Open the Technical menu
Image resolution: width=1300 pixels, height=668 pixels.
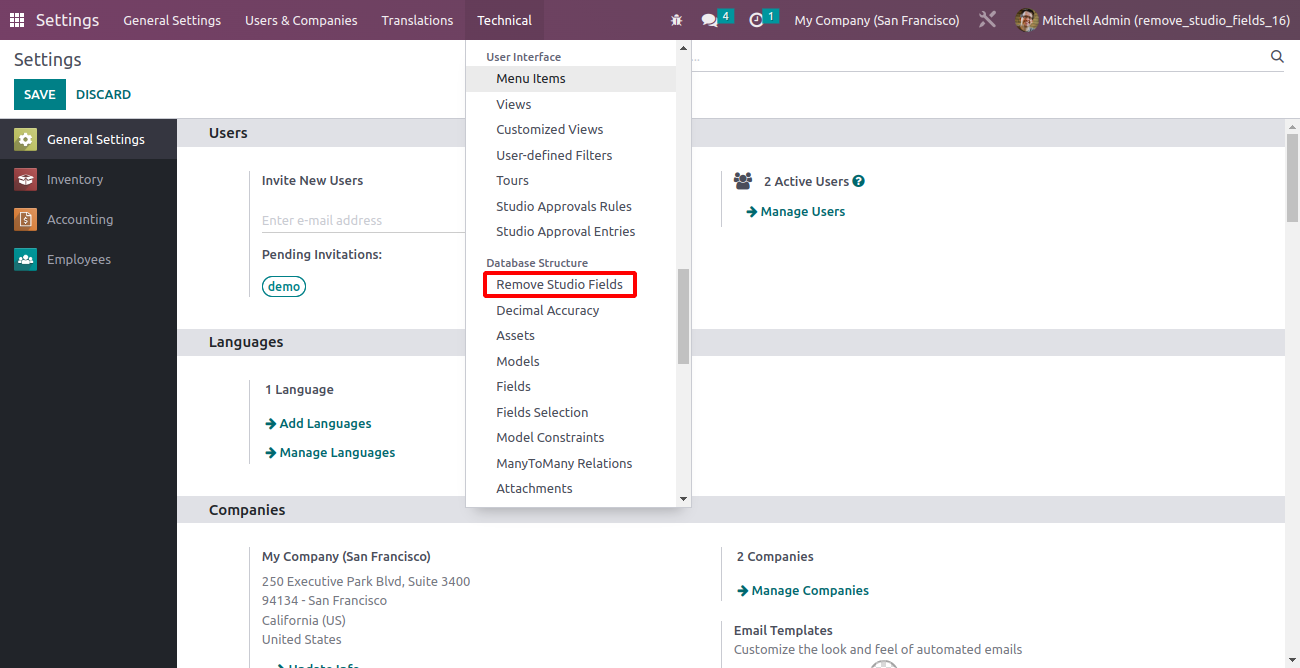tap(504, 20)
